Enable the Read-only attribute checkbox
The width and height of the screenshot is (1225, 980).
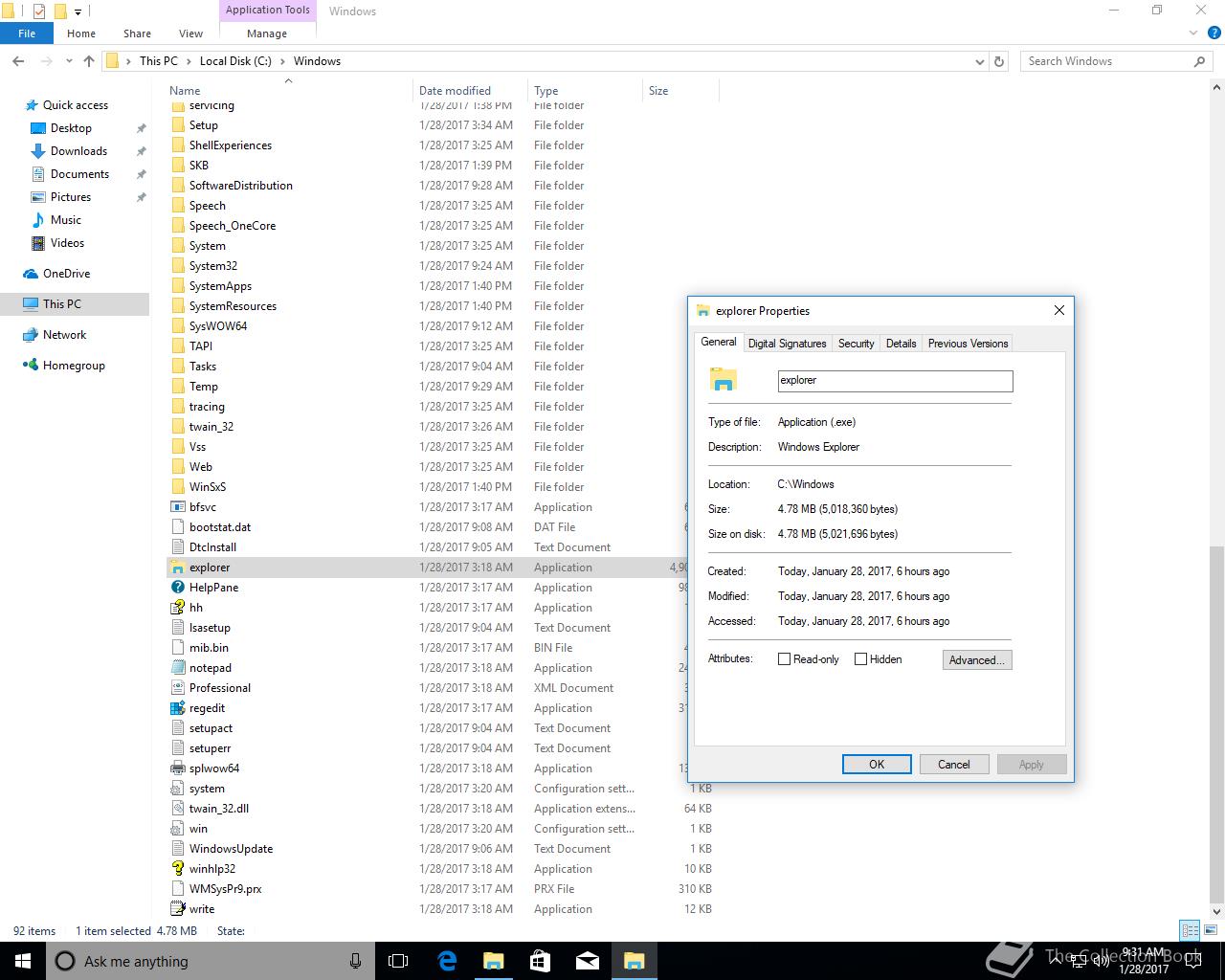[785, 659]
